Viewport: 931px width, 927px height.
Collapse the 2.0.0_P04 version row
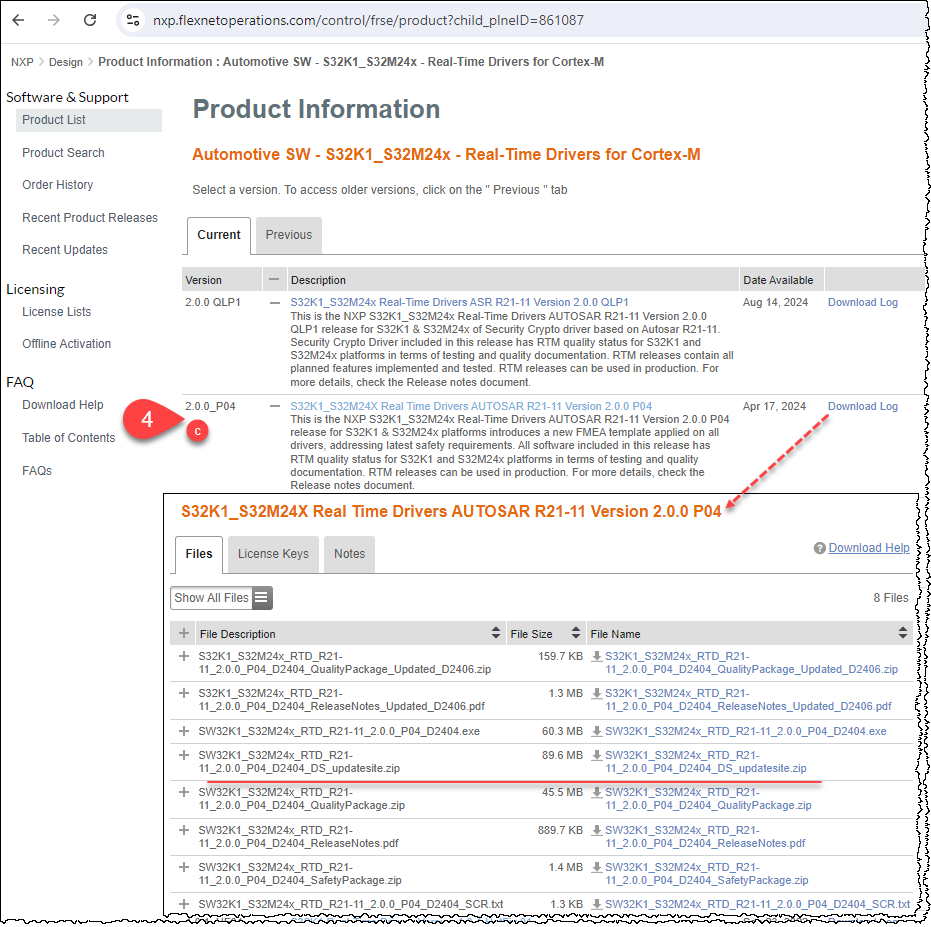(275, 406)
